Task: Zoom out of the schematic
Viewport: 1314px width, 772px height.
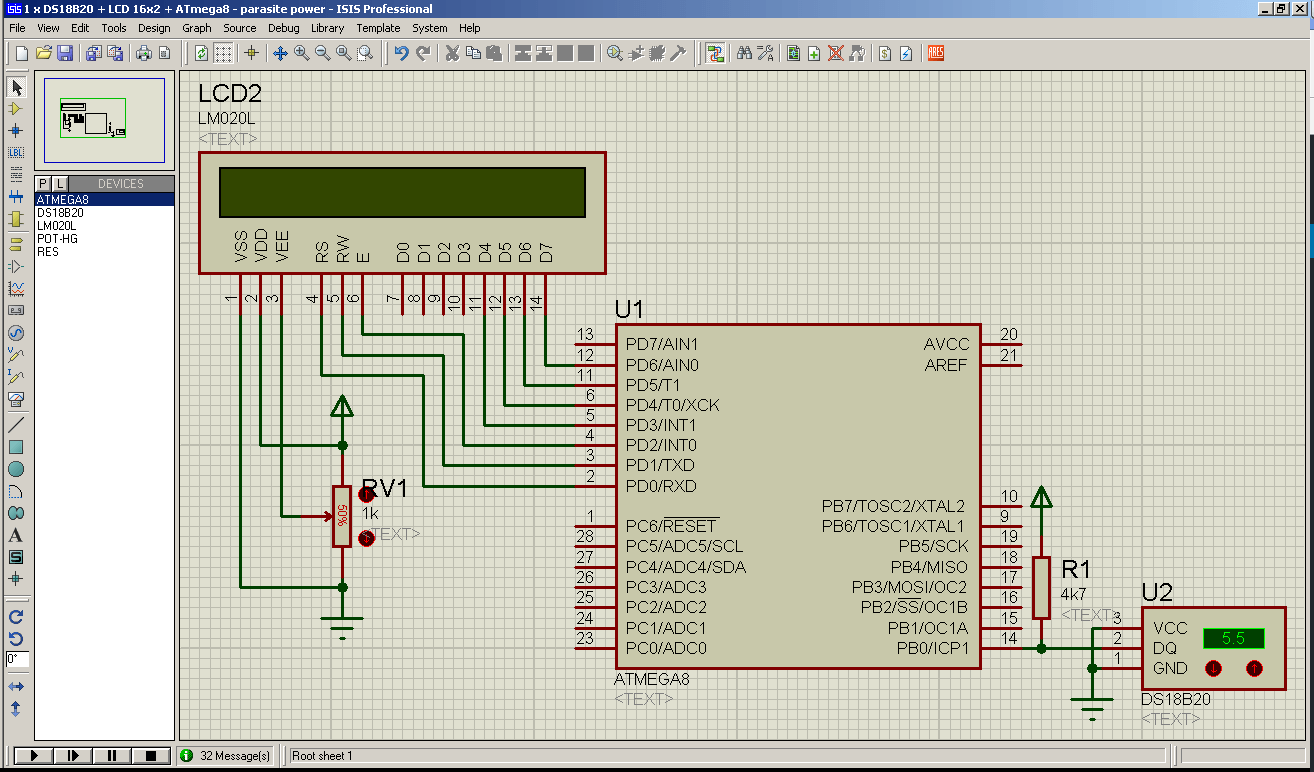Action: click(x=322, y=53)
